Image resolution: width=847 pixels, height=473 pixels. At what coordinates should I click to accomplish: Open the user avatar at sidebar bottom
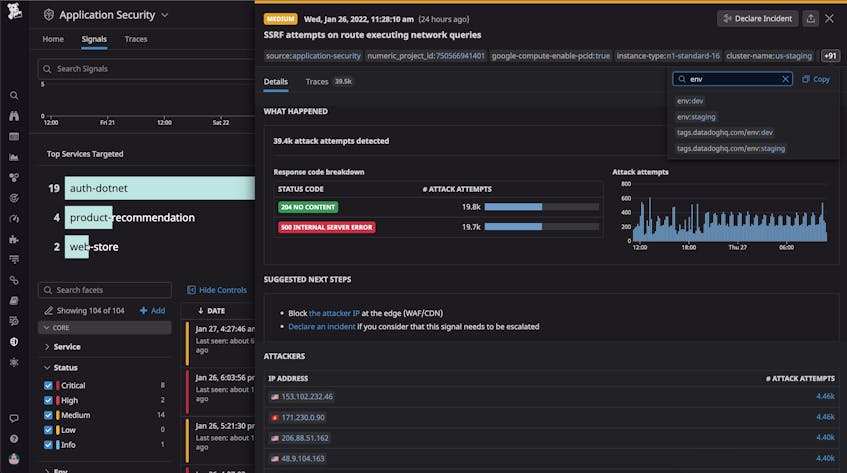(14, 459)
